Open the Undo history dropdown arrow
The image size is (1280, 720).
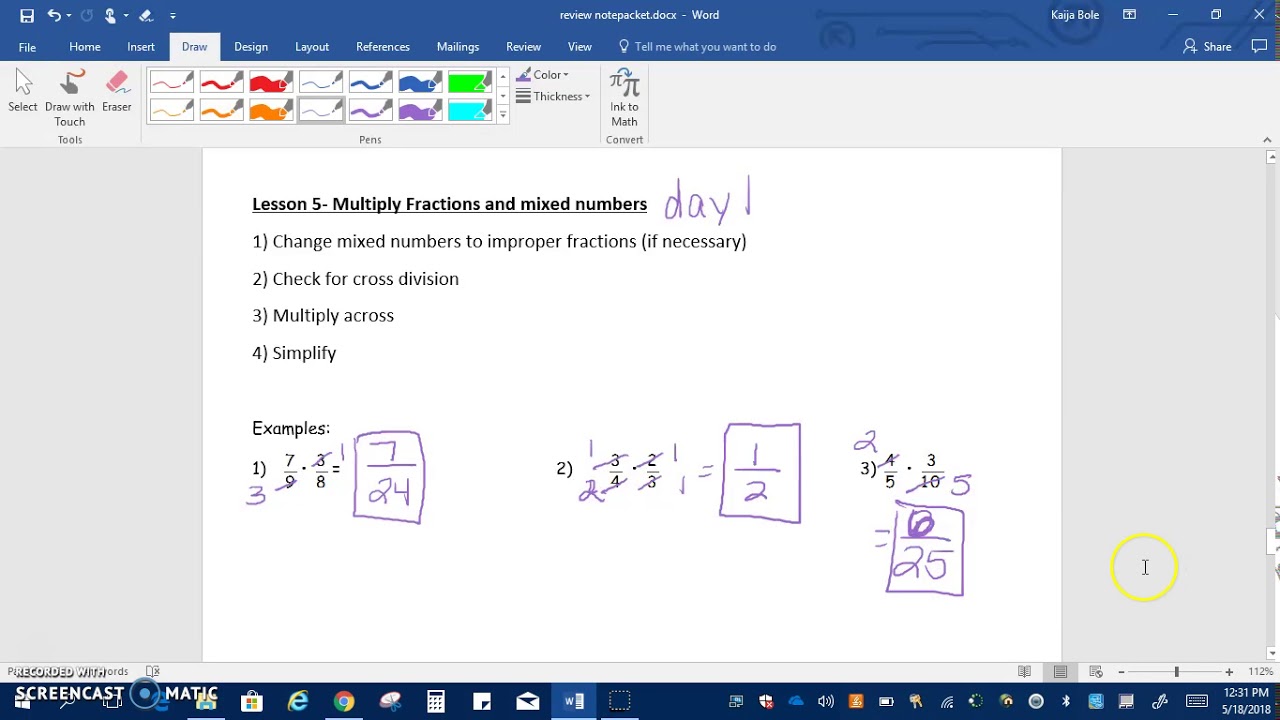[x=70, y=16]
